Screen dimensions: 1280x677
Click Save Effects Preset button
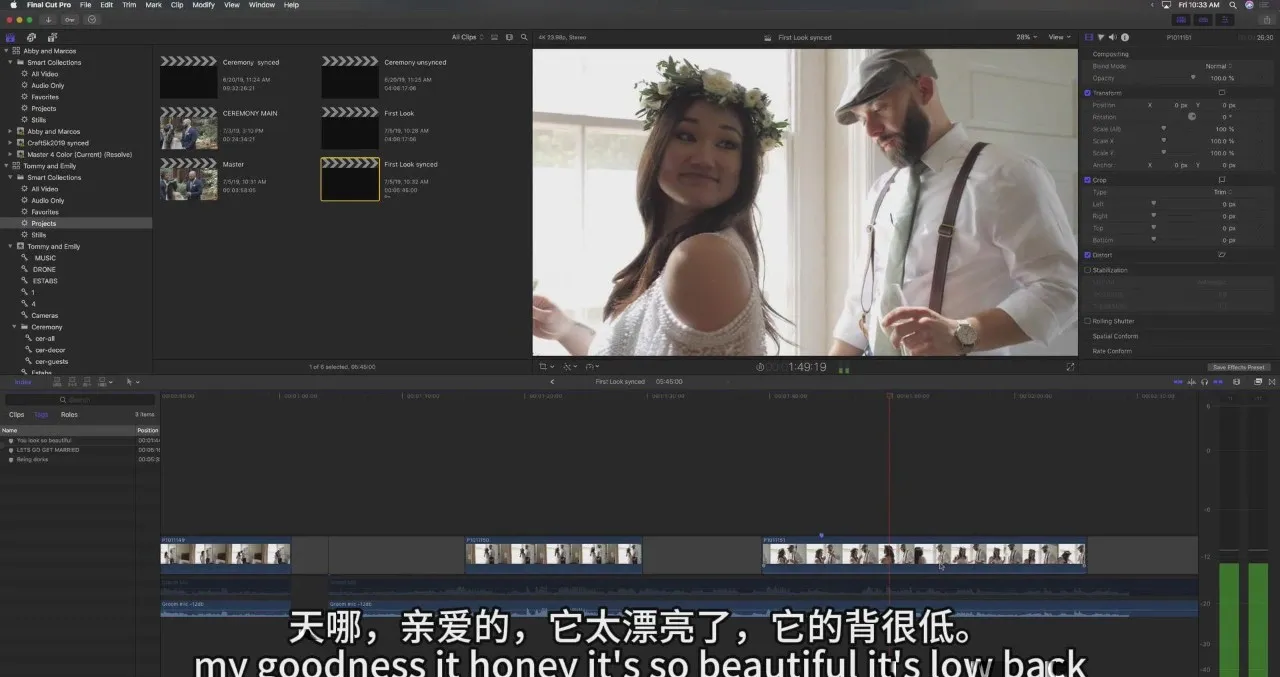pyautogui.click(x=1240, y=367)
